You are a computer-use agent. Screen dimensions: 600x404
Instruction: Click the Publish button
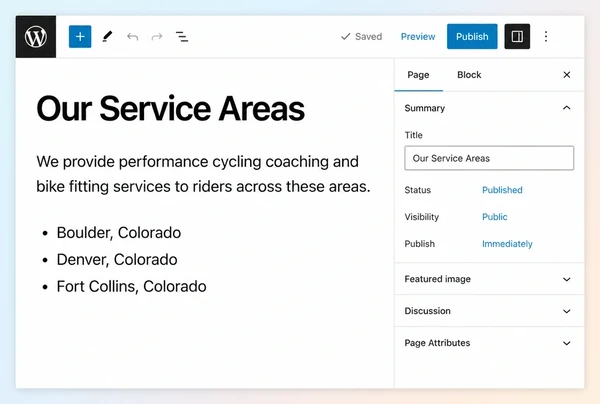[472, 36]
